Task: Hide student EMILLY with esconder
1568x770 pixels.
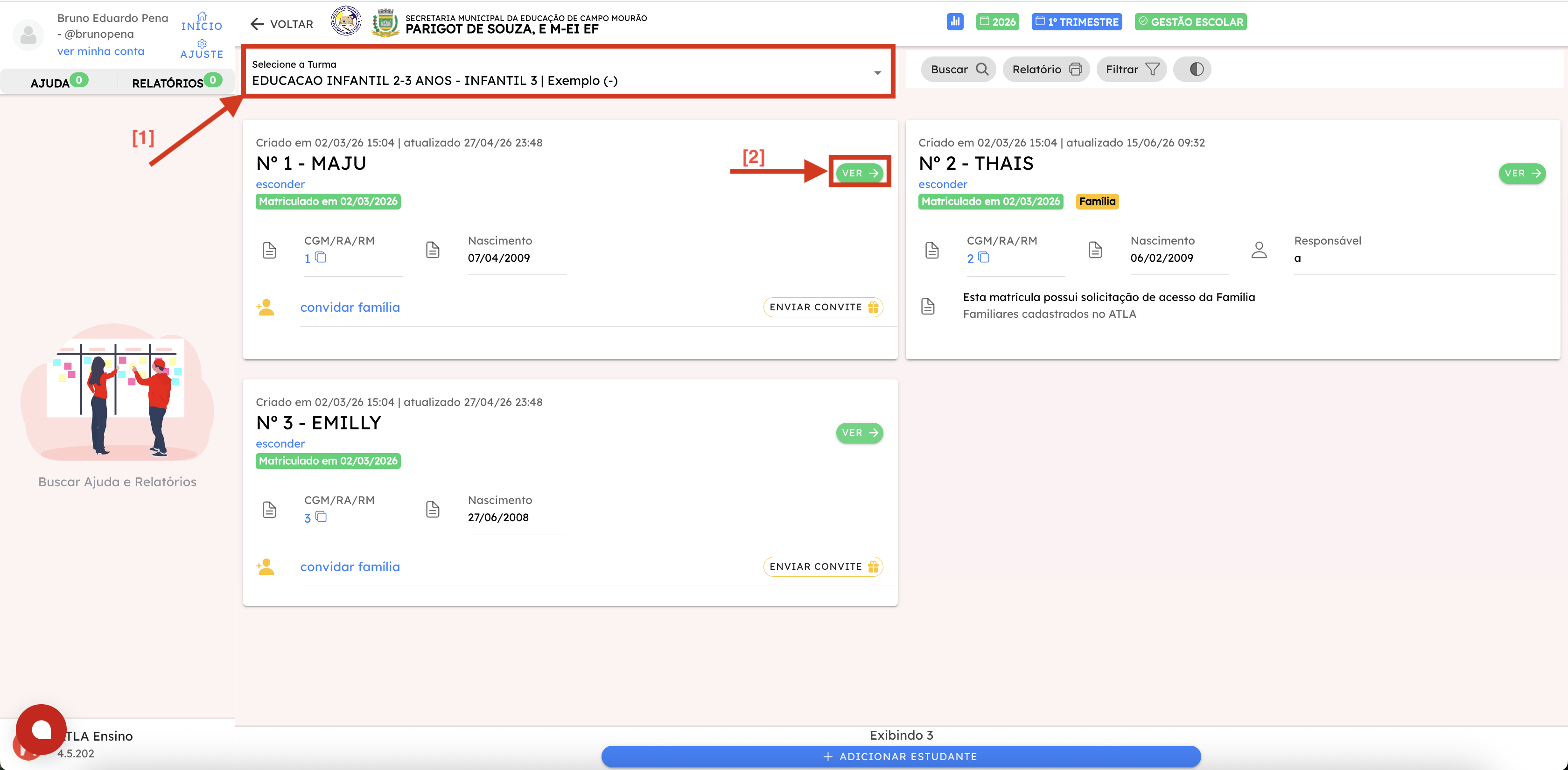Action: [x=280, y=443]
